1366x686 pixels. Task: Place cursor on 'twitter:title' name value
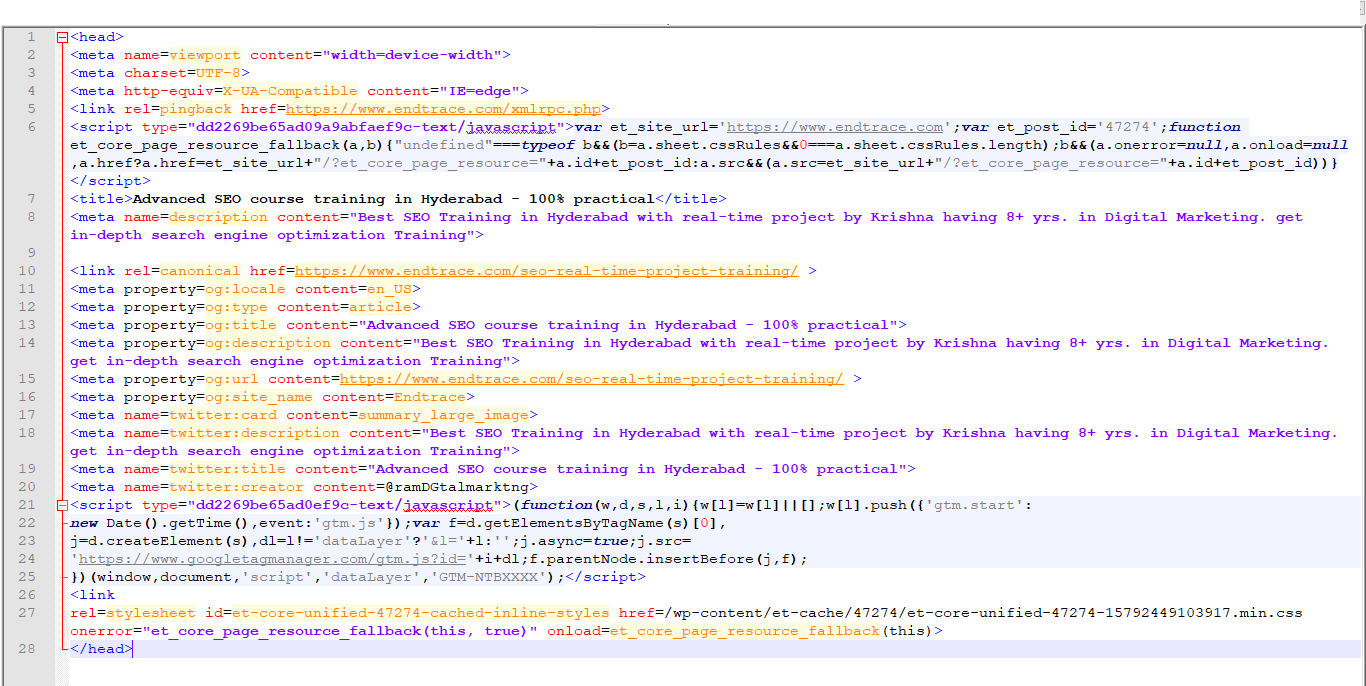pyautogui.click(x=227, y=469)
